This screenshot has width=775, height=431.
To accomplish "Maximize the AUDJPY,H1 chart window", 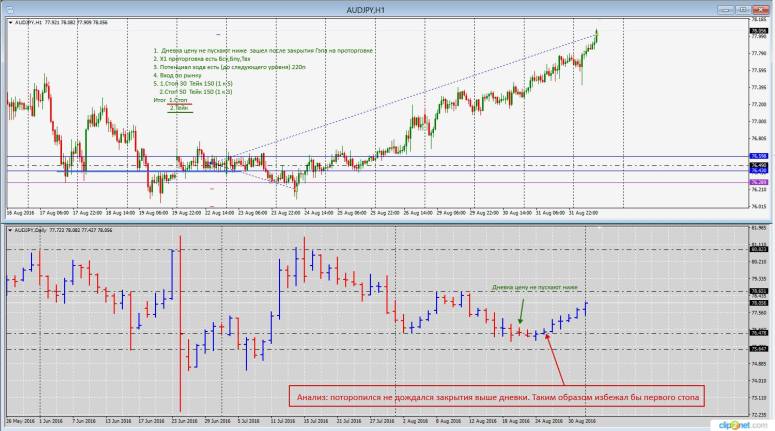I will click(754, 10).
